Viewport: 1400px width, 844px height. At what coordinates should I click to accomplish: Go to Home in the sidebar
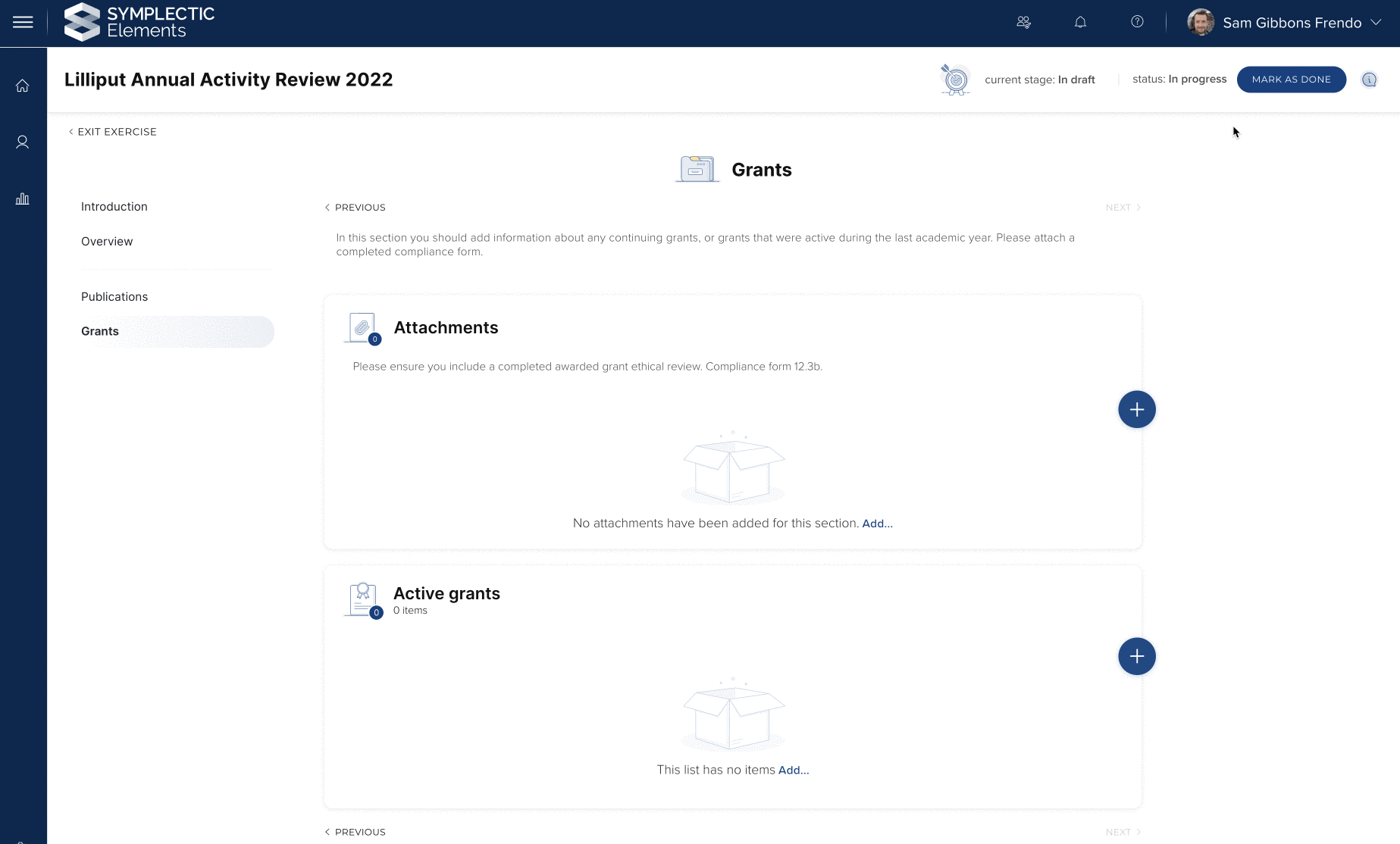tap(23, 86)
